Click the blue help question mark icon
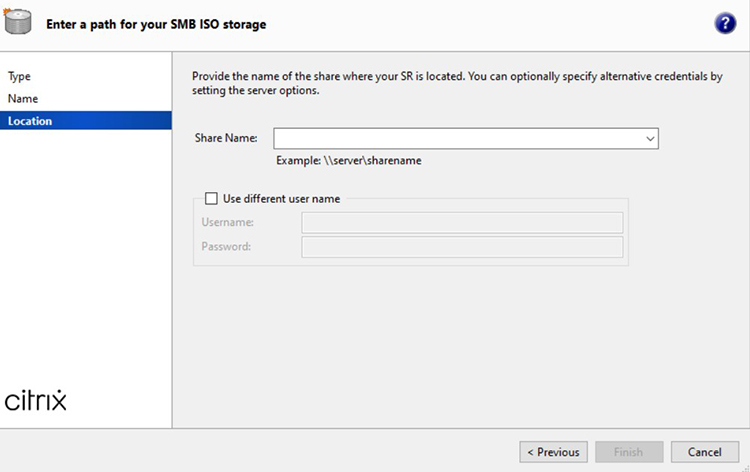This screenshot has height=472, width=750. 725,24
